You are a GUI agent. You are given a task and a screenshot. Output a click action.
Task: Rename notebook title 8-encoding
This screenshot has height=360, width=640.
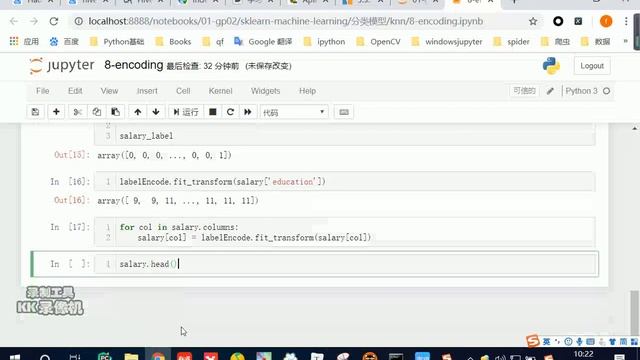click(x=133, y=65)
